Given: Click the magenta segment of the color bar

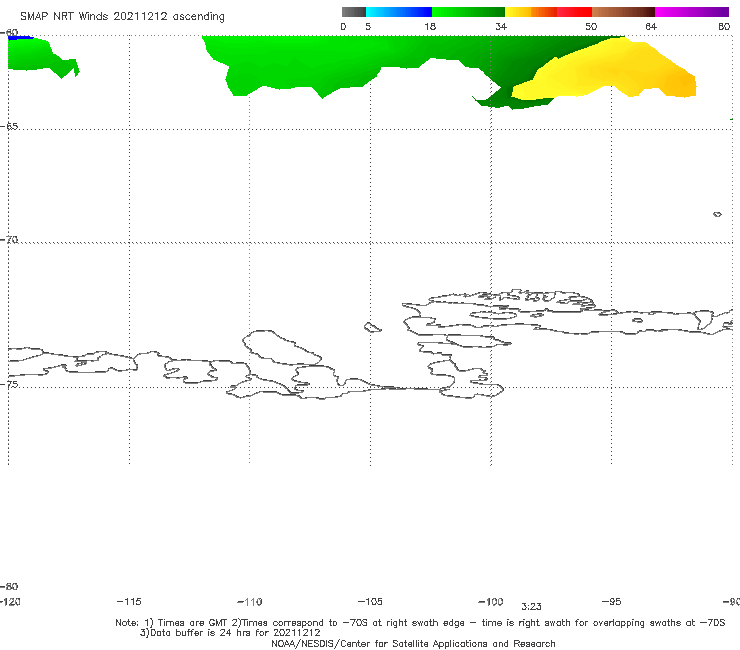Looking at the screenshot, I should point(692,12).
